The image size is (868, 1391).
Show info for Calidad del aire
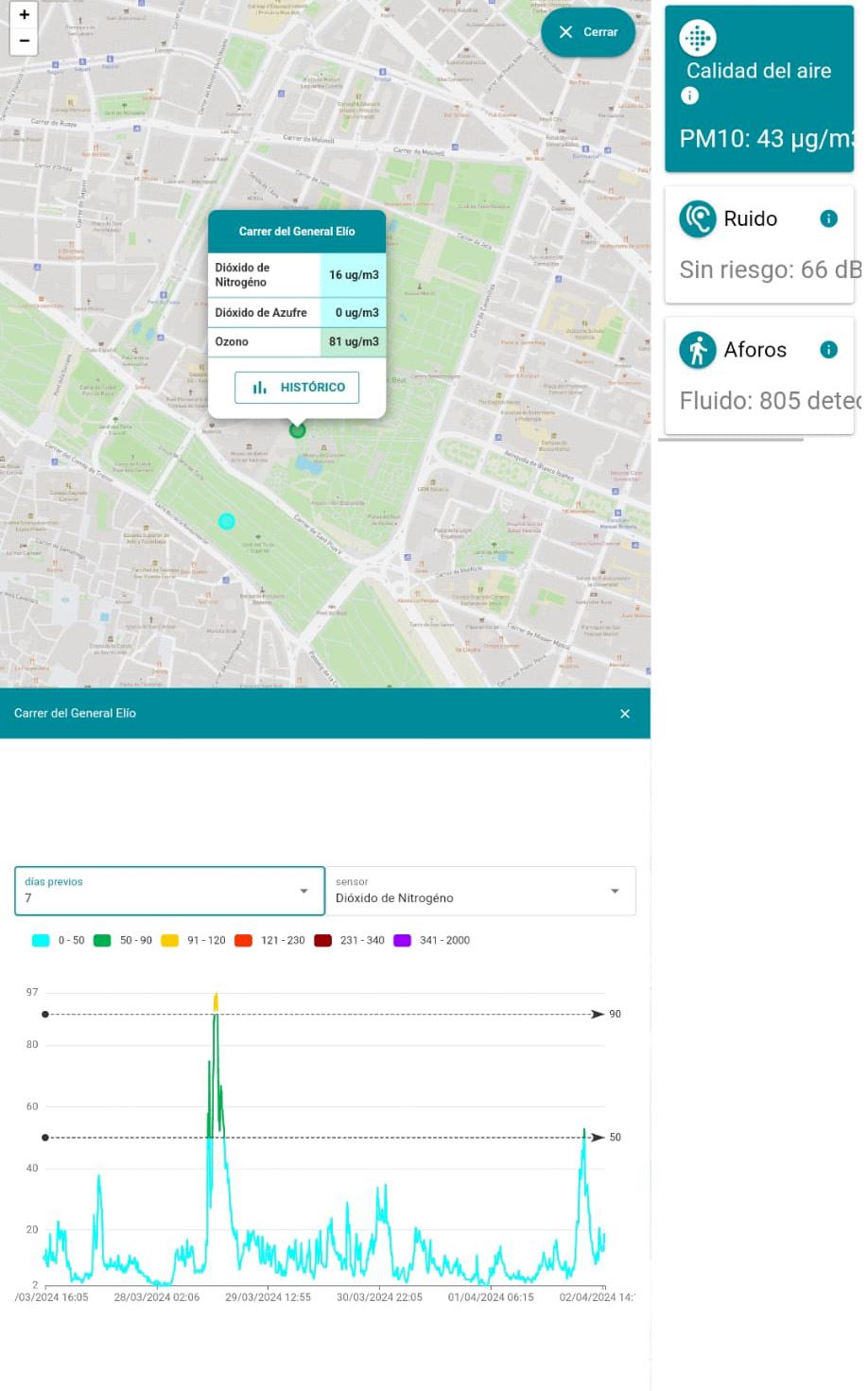[690, 96]
